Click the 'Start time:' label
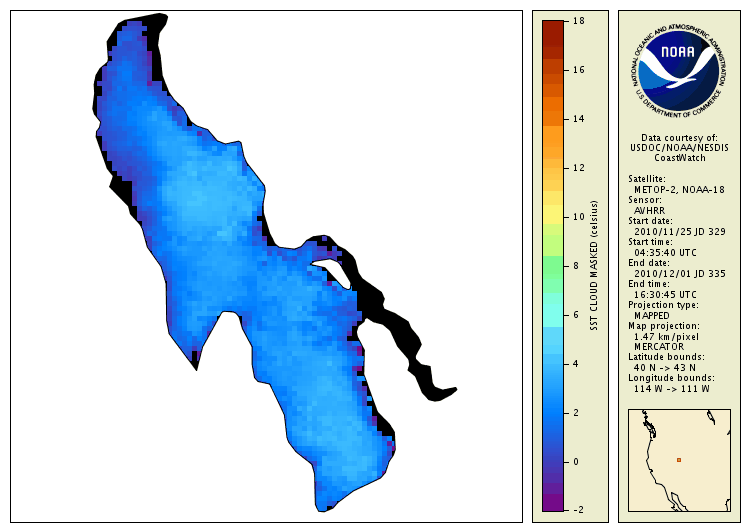The width and height of the screenshot is (750, 532). [x=650, y=242]
